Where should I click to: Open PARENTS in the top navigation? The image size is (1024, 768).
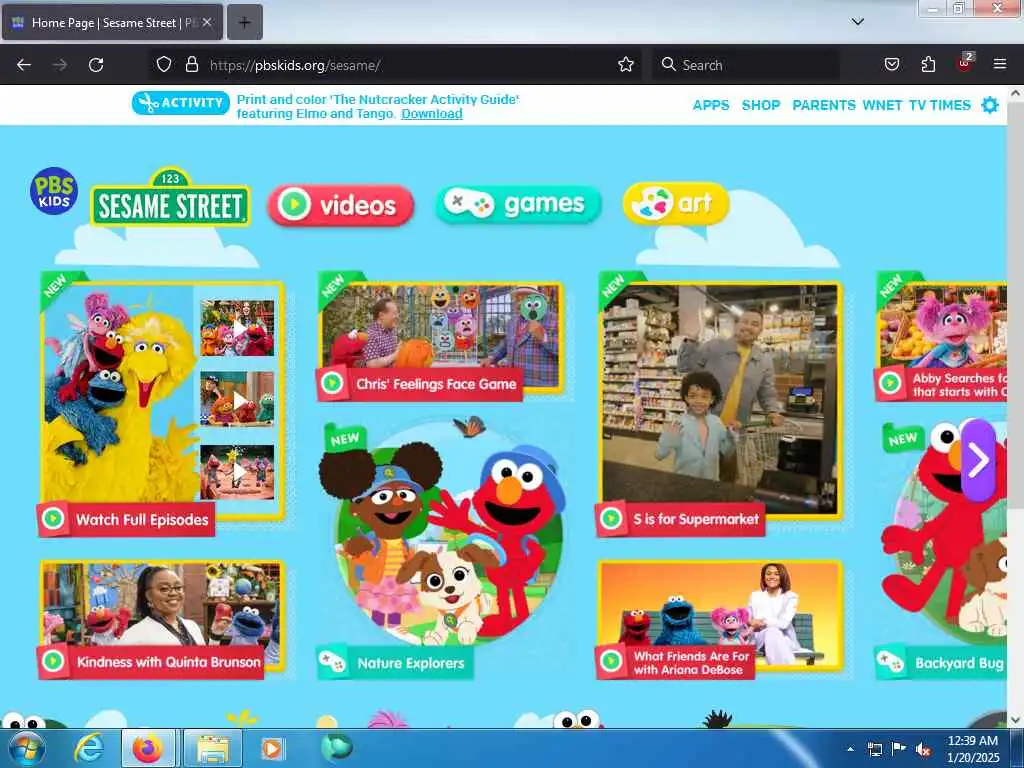click(824, 105)
